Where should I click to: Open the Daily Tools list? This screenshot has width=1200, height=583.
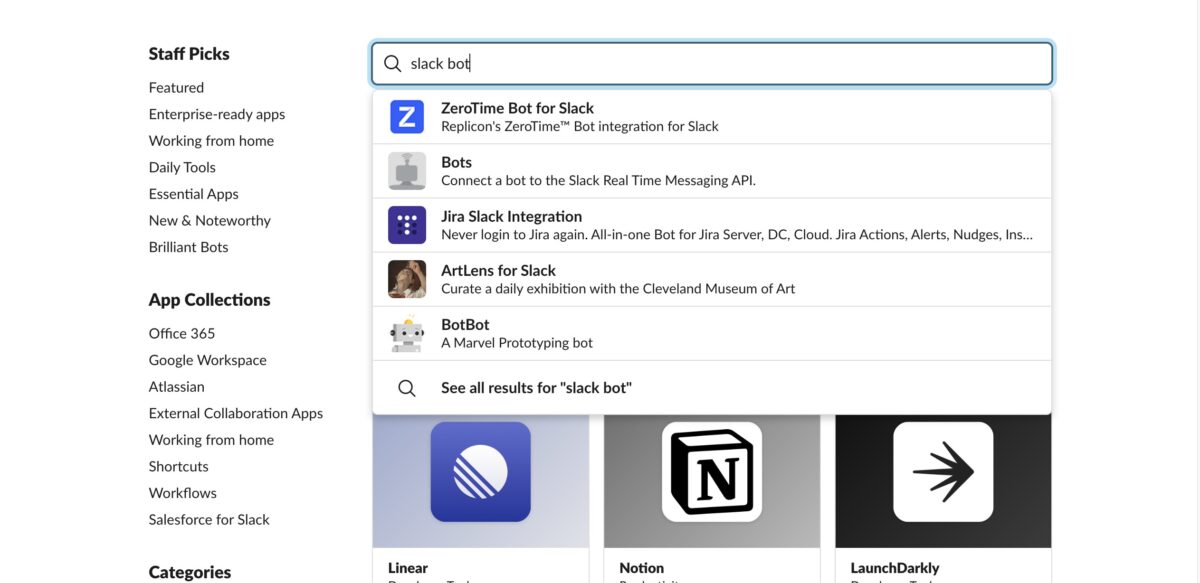click(182, 167)
